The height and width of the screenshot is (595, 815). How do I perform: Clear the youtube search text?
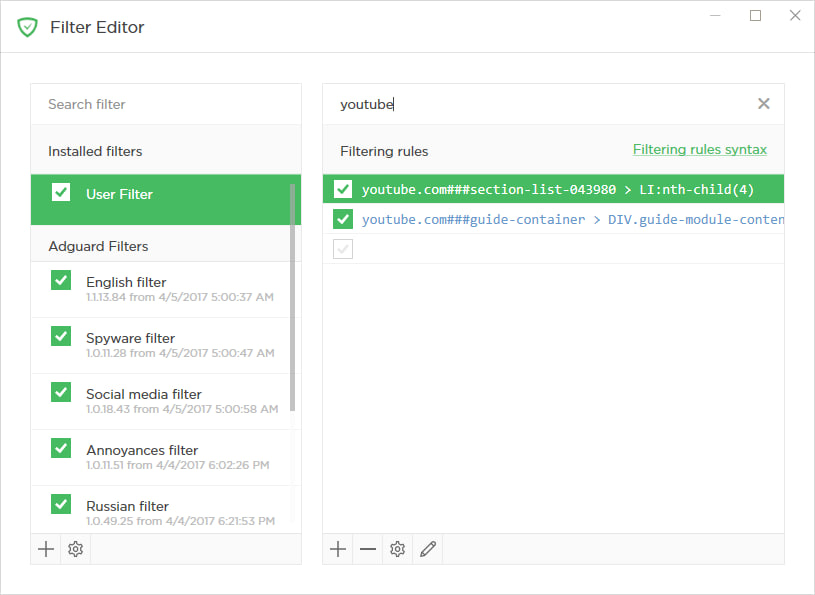(763, 104)
